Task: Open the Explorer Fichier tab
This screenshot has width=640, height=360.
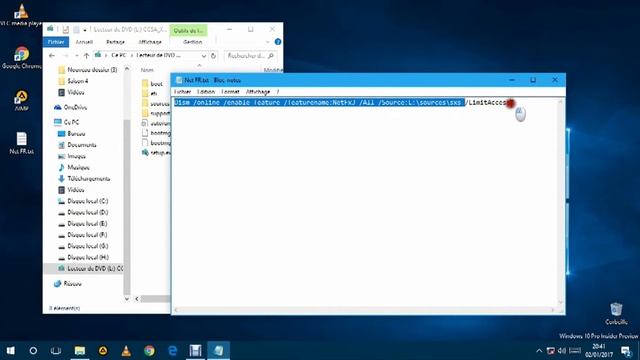Action: (56, 42)
